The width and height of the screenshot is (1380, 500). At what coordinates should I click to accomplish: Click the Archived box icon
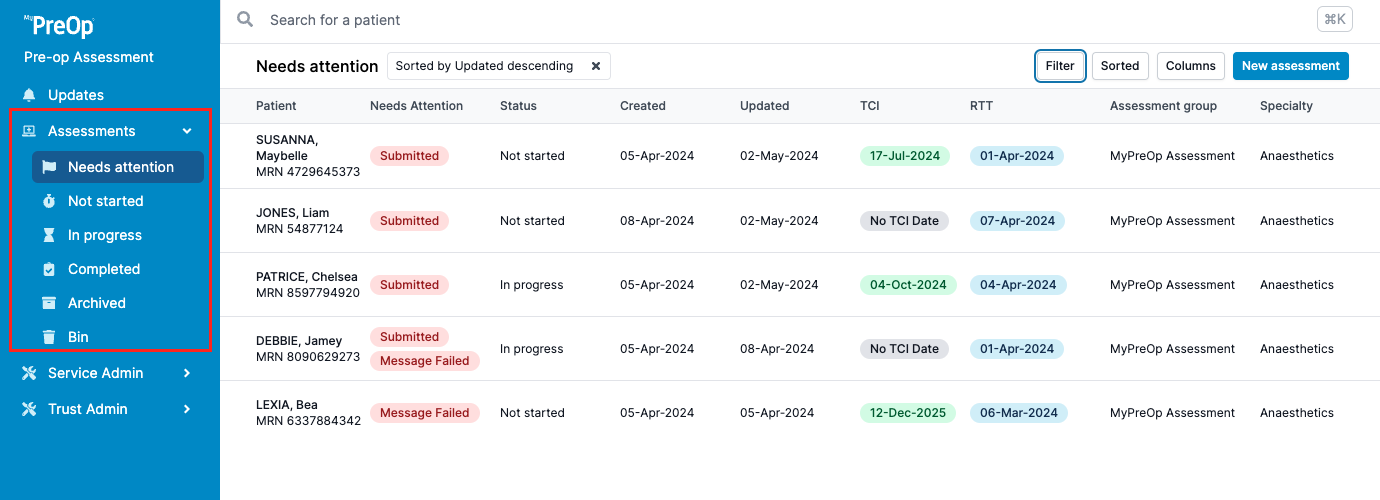point(49,303)
